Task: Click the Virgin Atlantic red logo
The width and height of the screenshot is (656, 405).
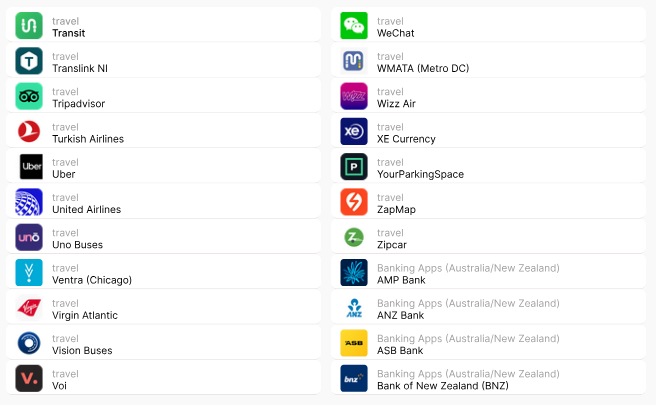Action: pyautogui.click(x=29, y=308)
